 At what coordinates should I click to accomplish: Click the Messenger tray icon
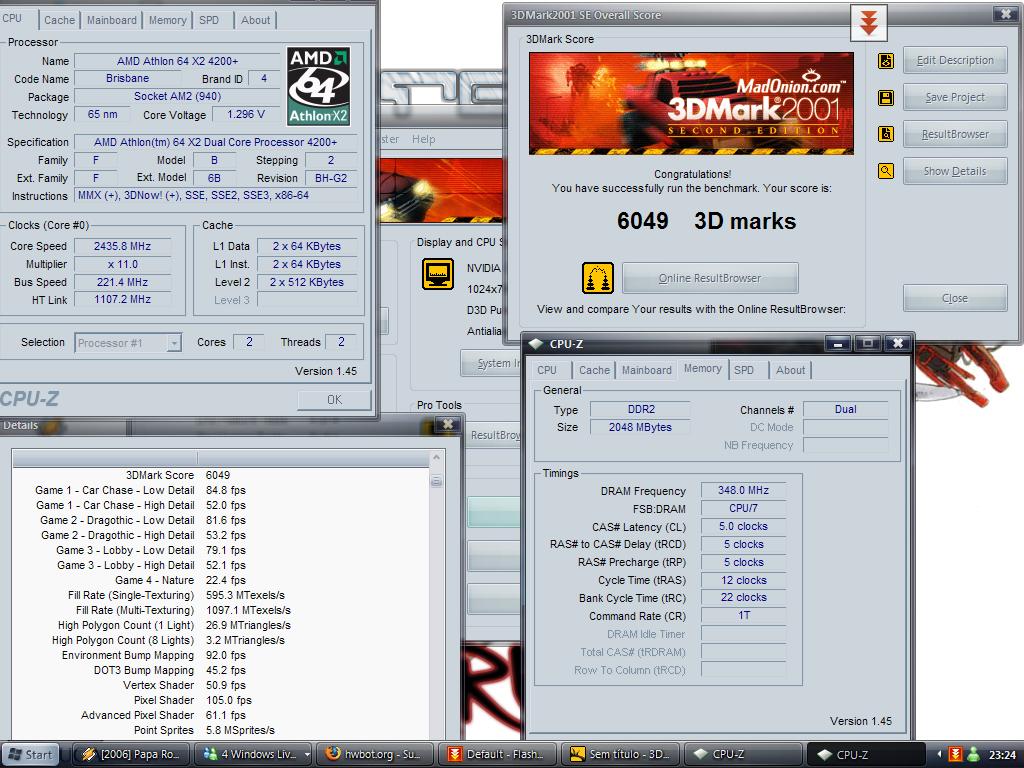point(973,754)
